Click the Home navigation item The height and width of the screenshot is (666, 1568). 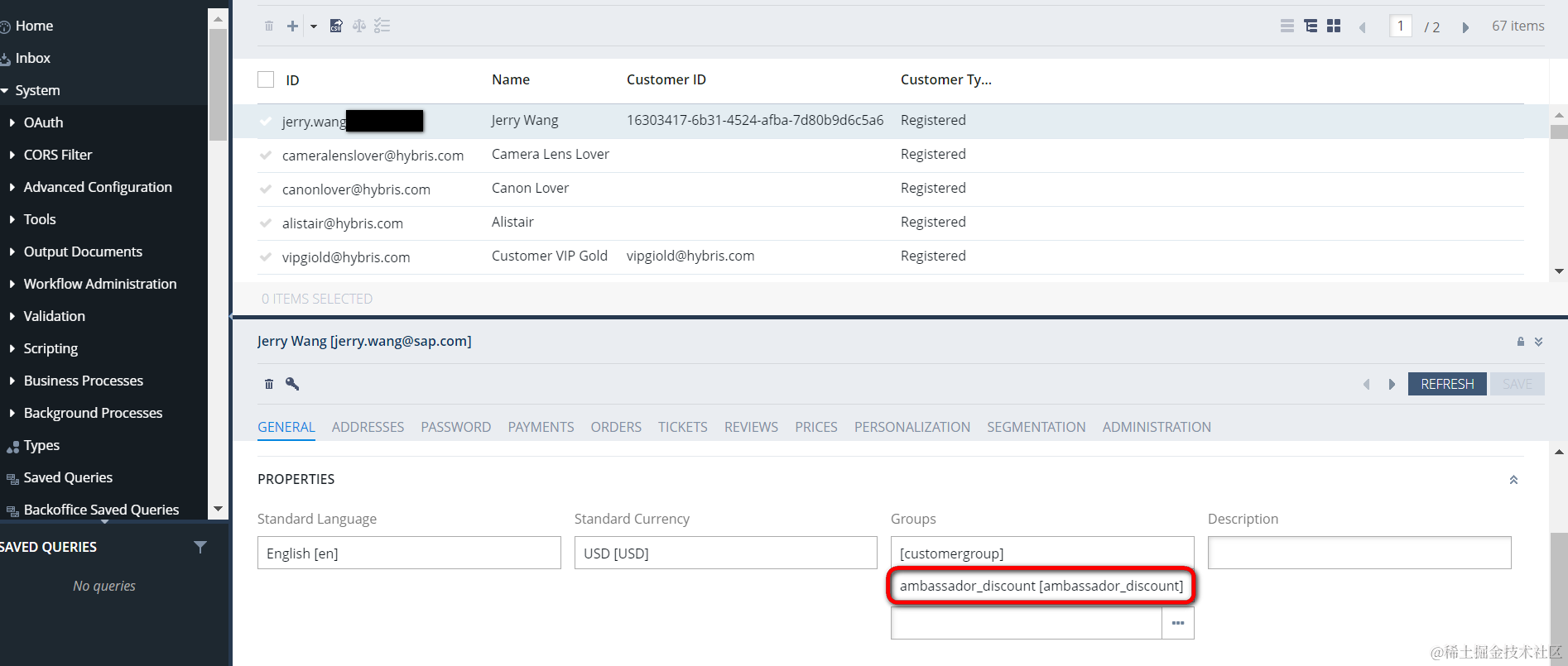[x=34, y=26]
